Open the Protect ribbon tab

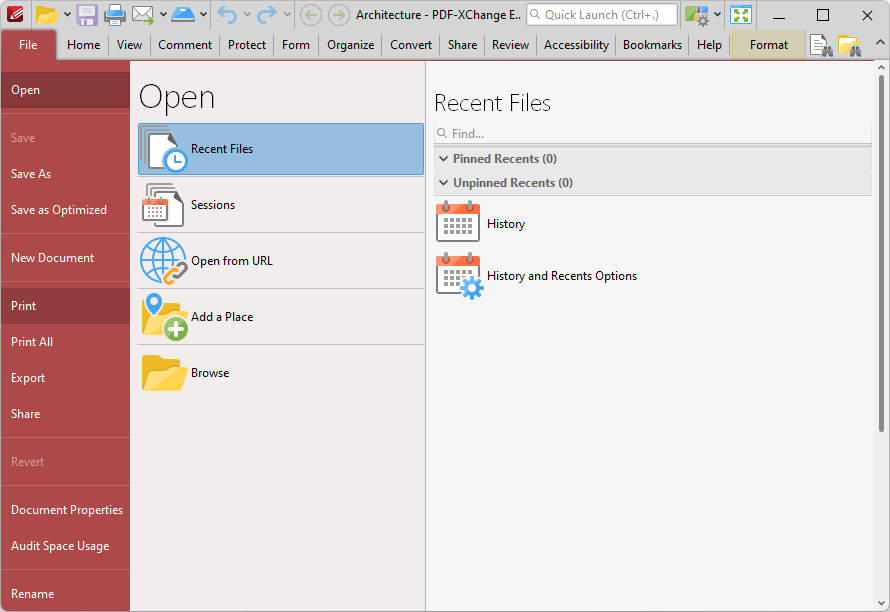(x=247, y=45)
